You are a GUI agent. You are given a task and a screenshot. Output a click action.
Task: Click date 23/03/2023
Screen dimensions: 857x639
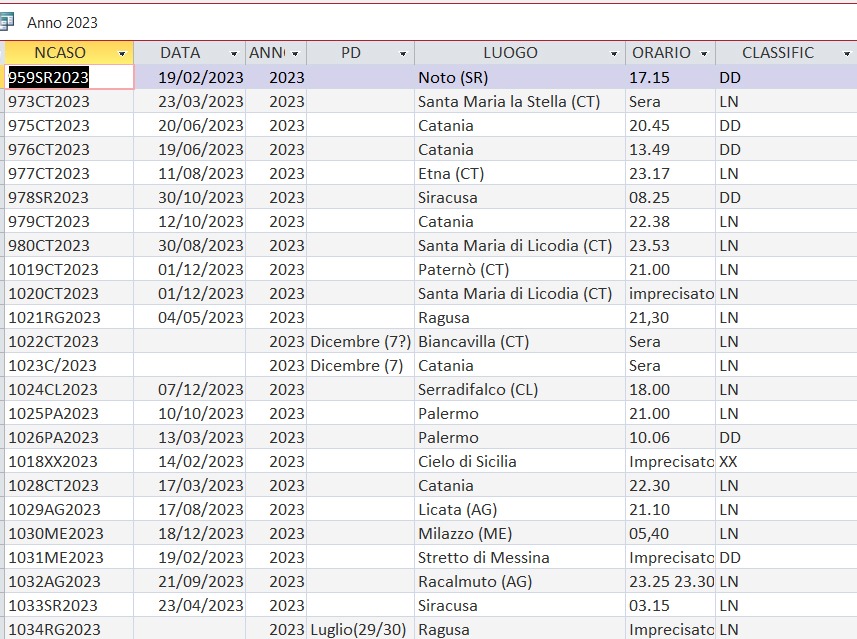pos(190,102)
